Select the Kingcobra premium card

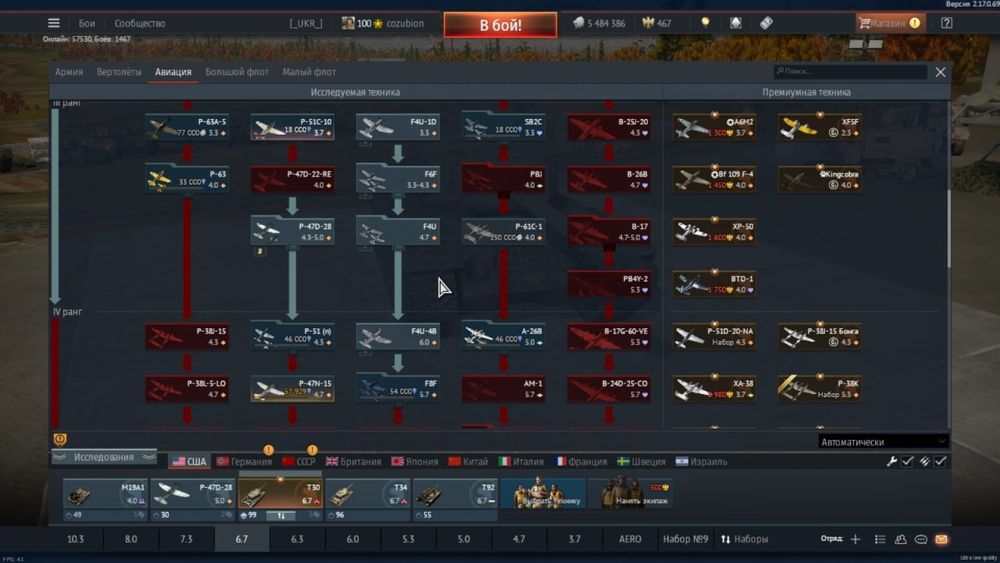pos(820,179)
